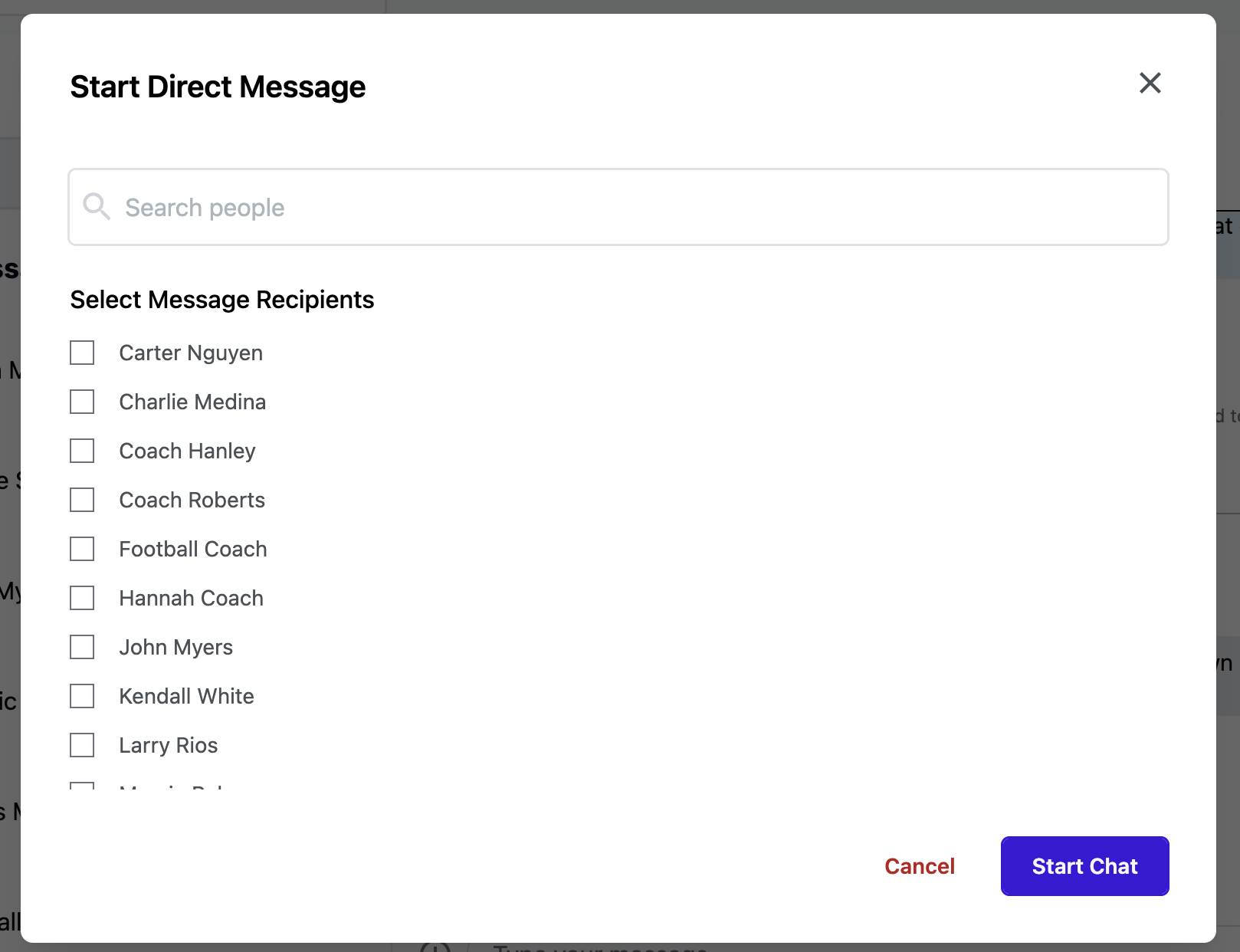This screenshot has width=1240, height=952.
Task: Check the box for Kendall White
Action: pos(82,696)
